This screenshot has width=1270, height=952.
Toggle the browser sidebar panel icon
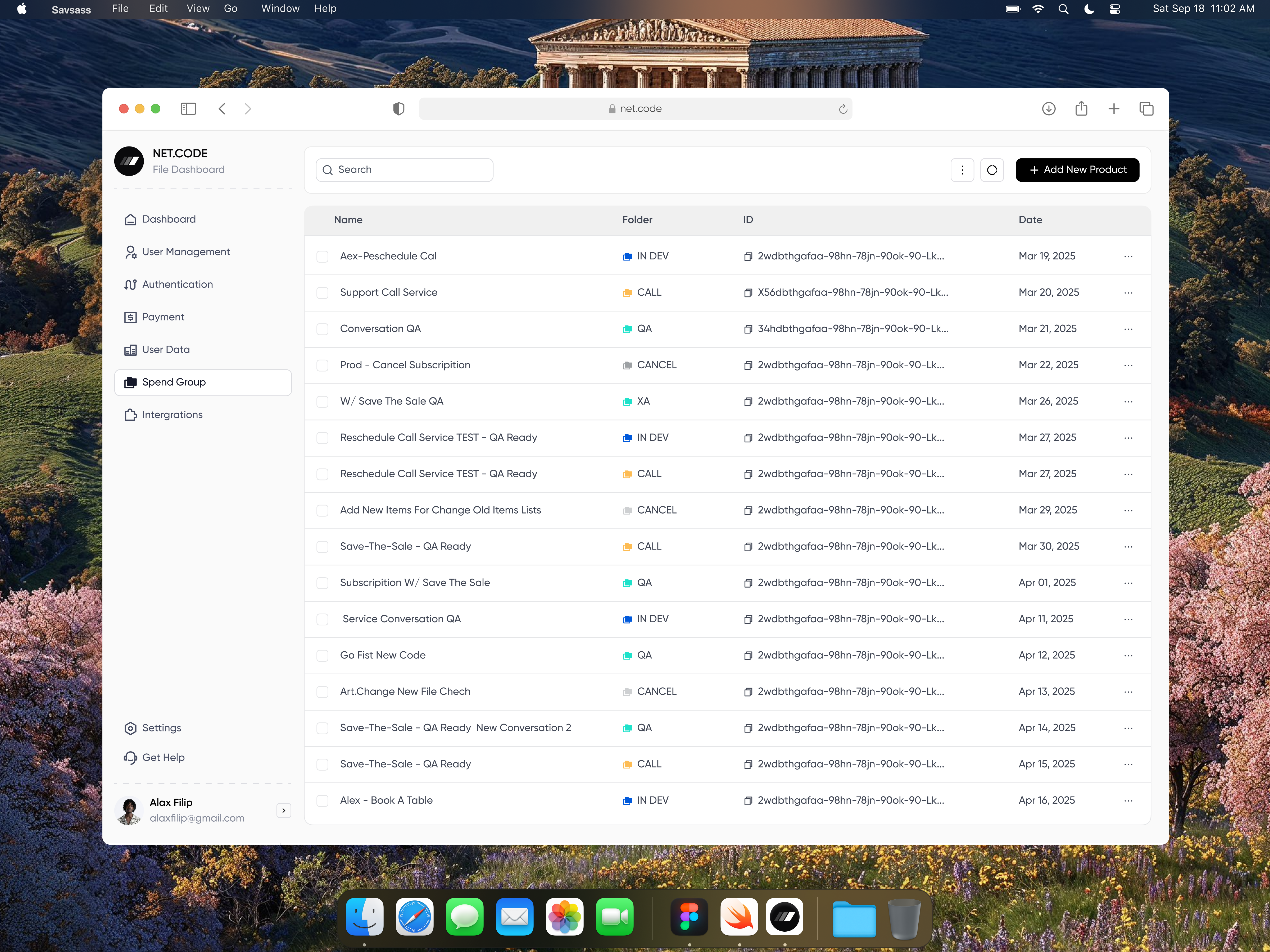[x=188, y=108]
